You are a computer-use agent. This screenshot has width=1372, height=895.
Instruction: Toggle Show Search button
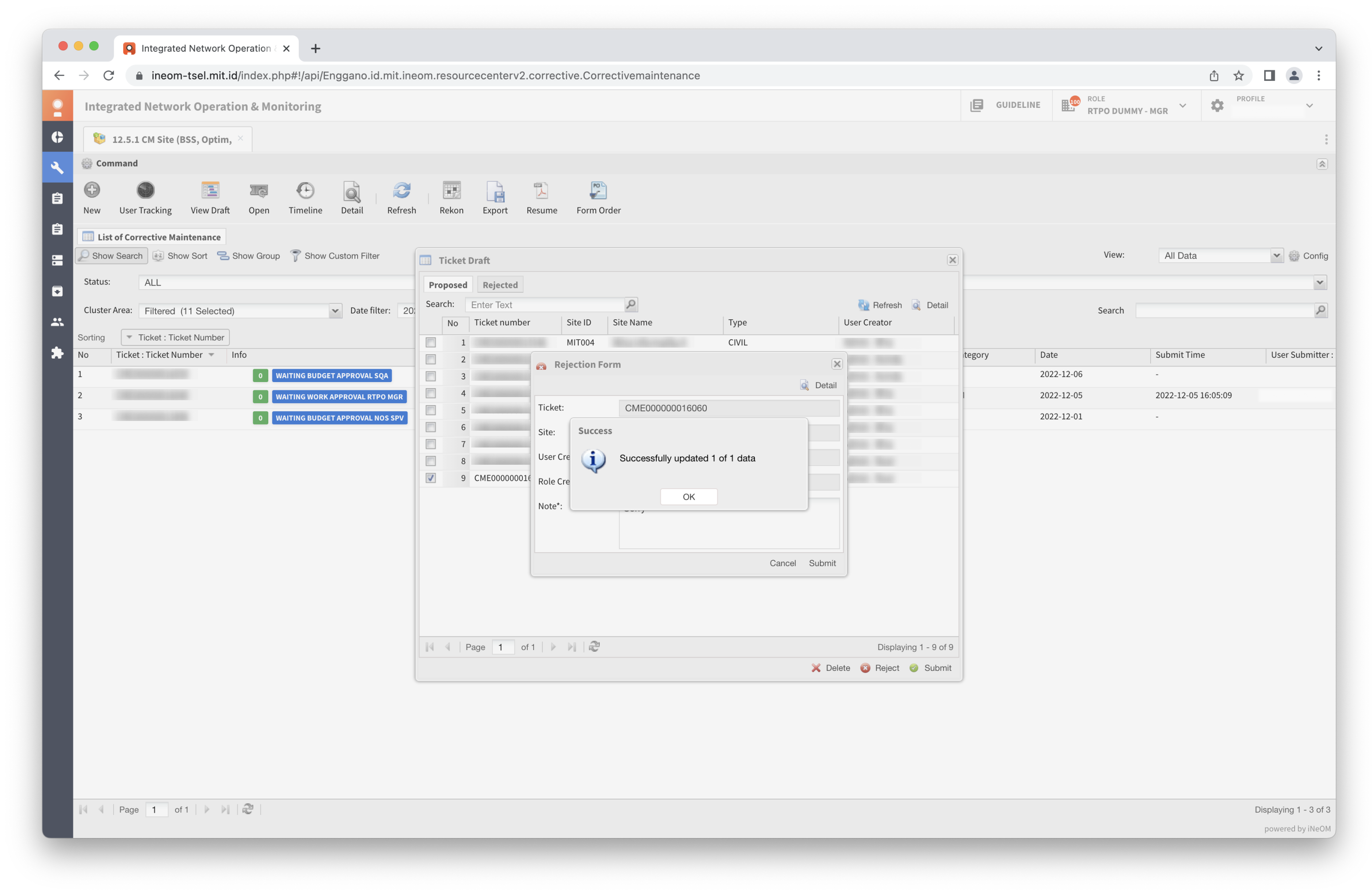[x=111, y=256]
